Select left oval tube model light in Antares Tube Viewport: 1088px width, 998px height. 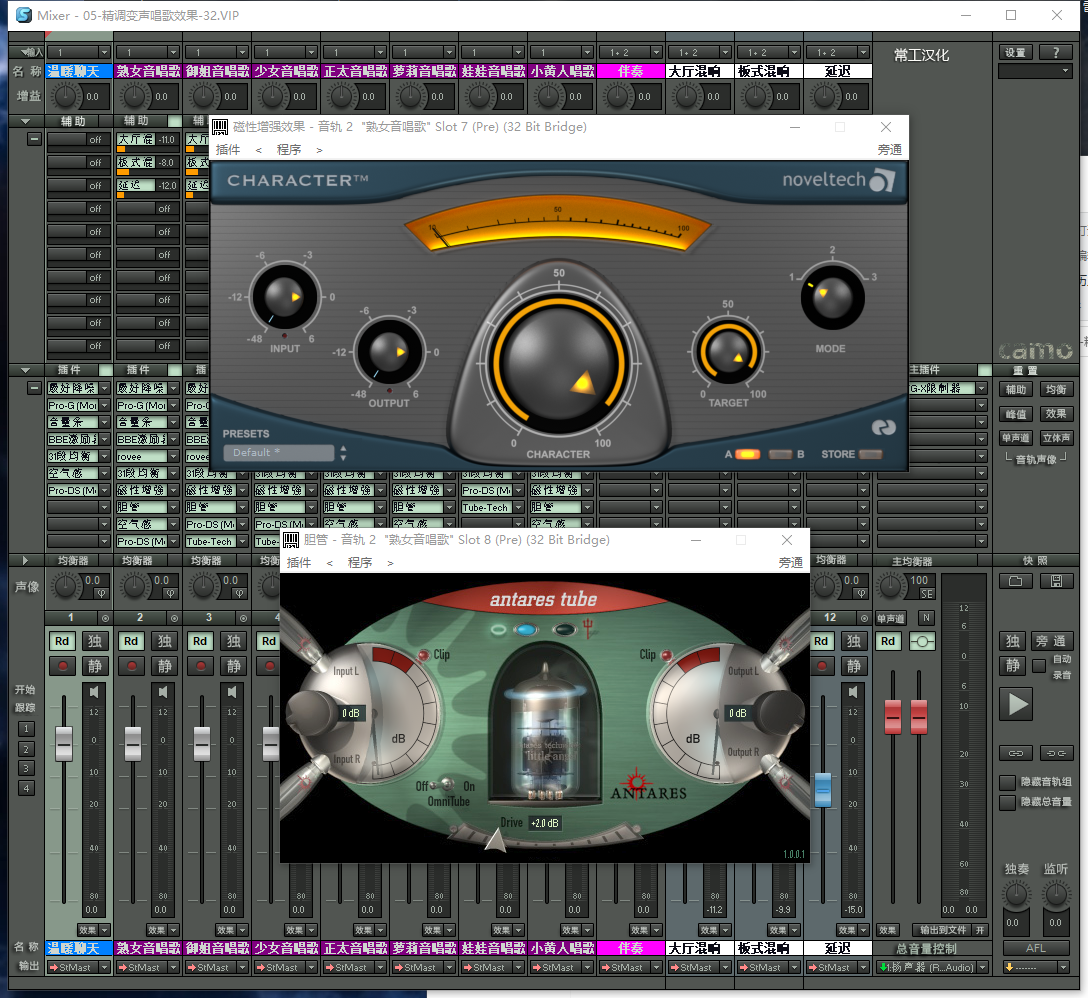click(x=498, y=630)
